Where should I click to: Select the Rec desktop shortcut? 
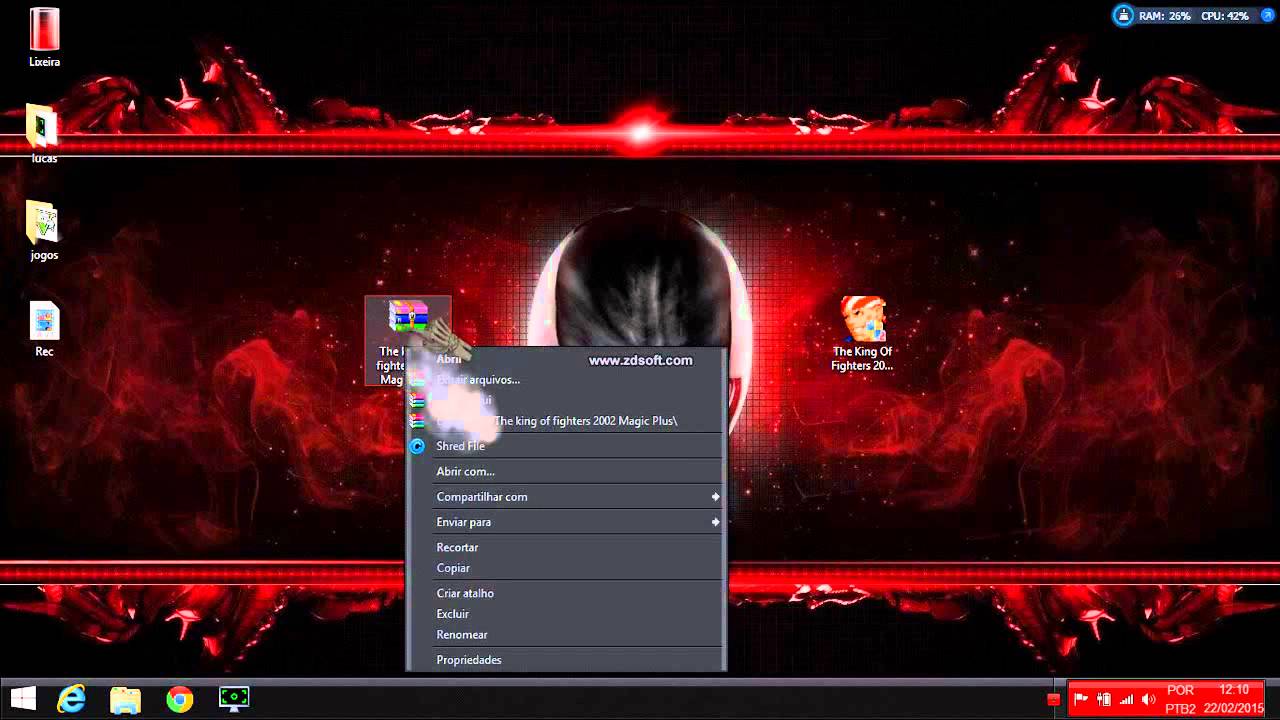(44, 328)
